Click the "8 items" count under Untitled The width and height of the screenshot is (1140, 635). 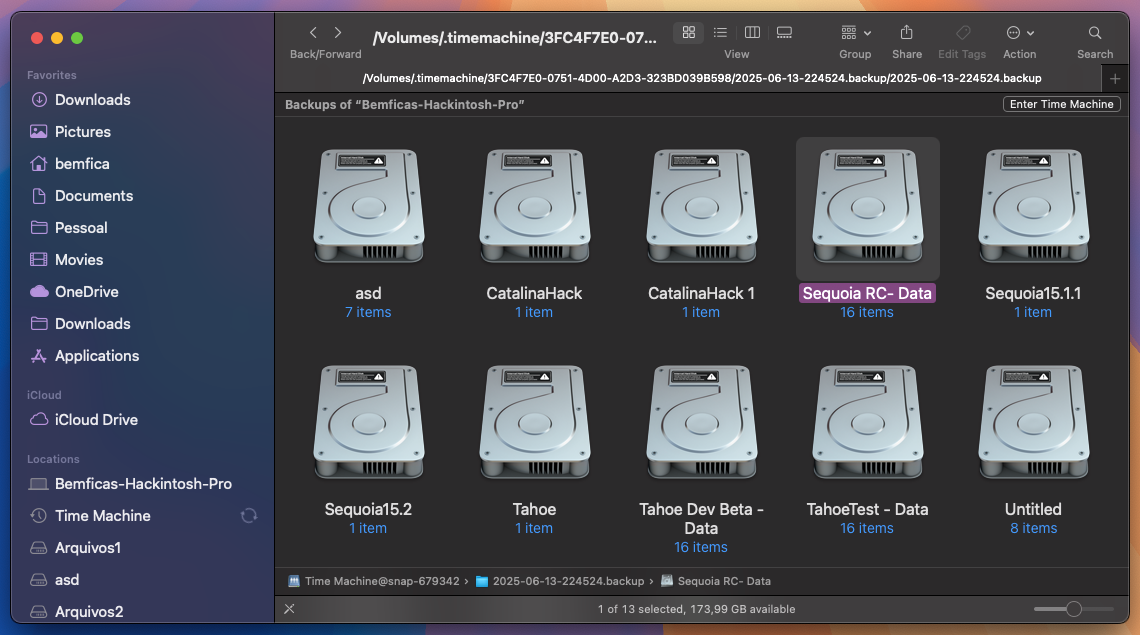pos(1033,528)
